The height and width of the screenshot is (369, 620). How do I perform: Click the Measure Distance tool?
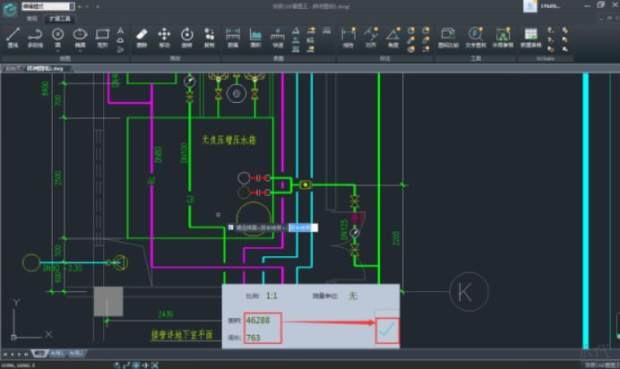tap(233, 38)
